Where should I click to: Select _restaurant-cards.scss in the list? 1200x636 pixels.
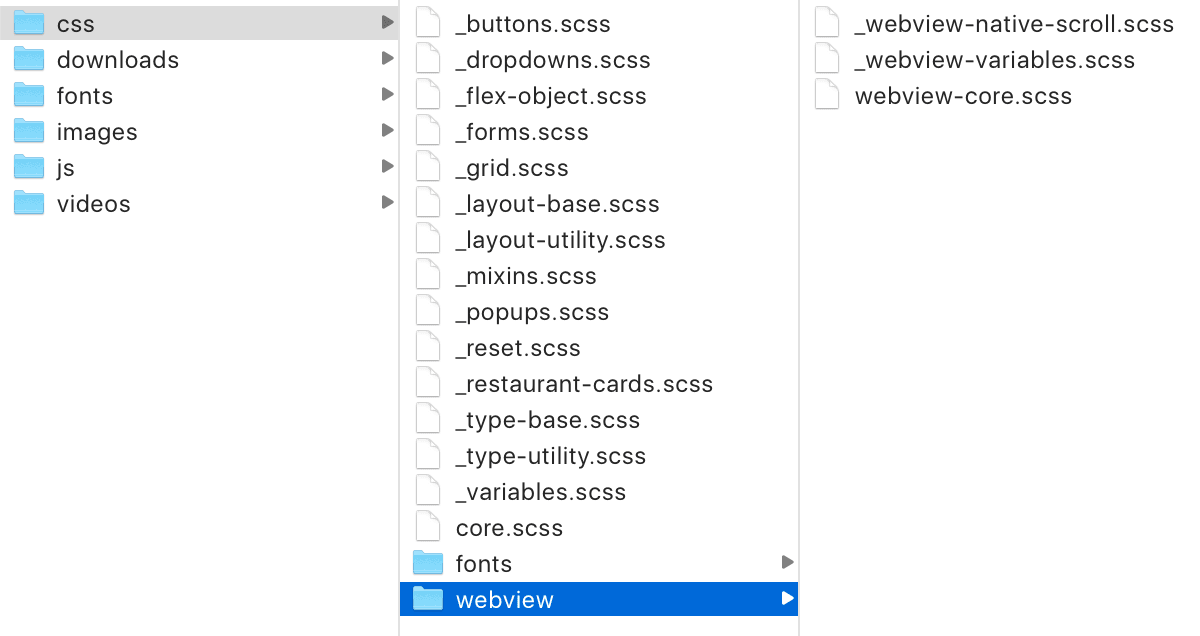point(584,384)
